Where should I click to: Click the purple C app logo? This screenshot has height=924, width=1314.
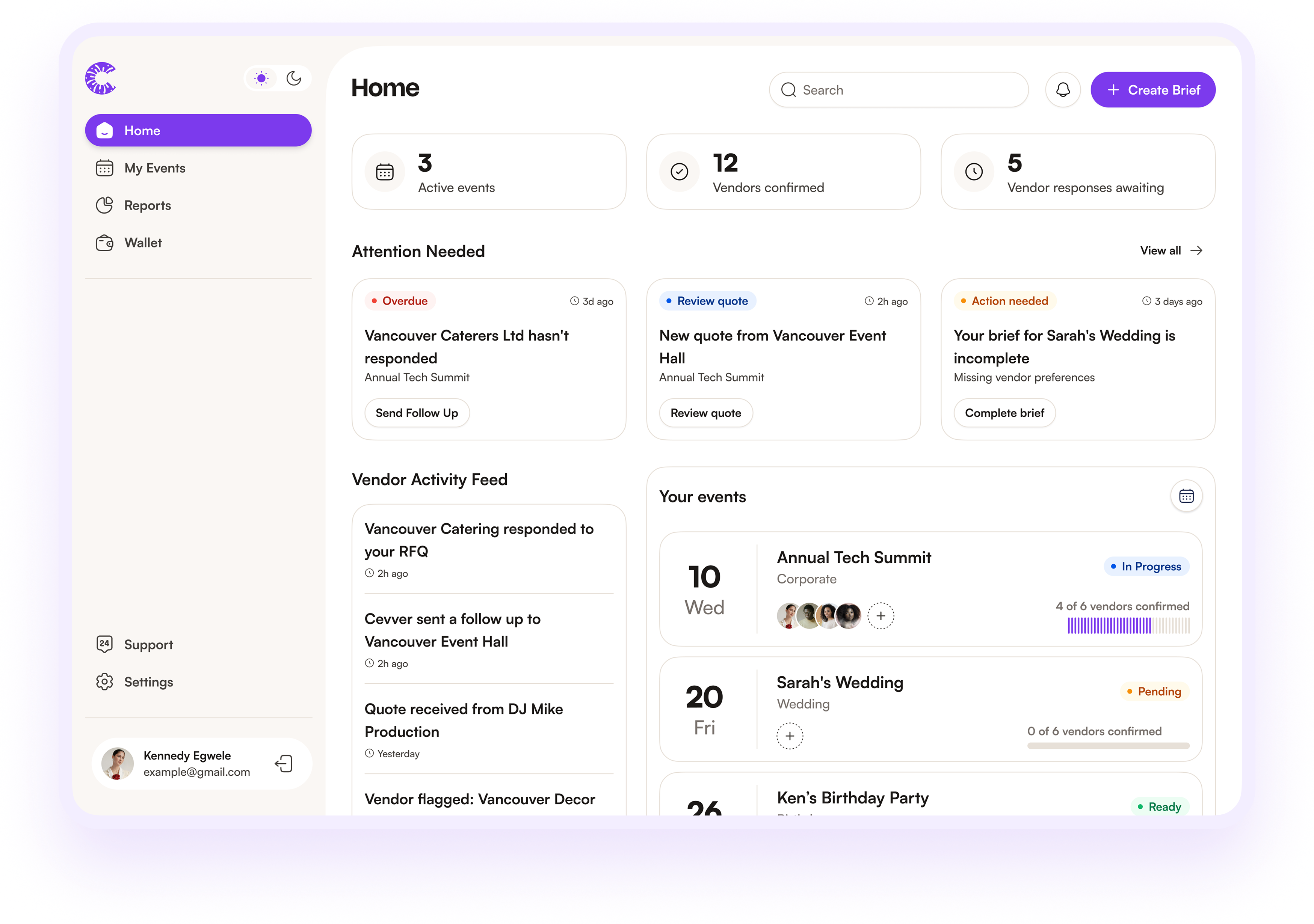(101, 78)
